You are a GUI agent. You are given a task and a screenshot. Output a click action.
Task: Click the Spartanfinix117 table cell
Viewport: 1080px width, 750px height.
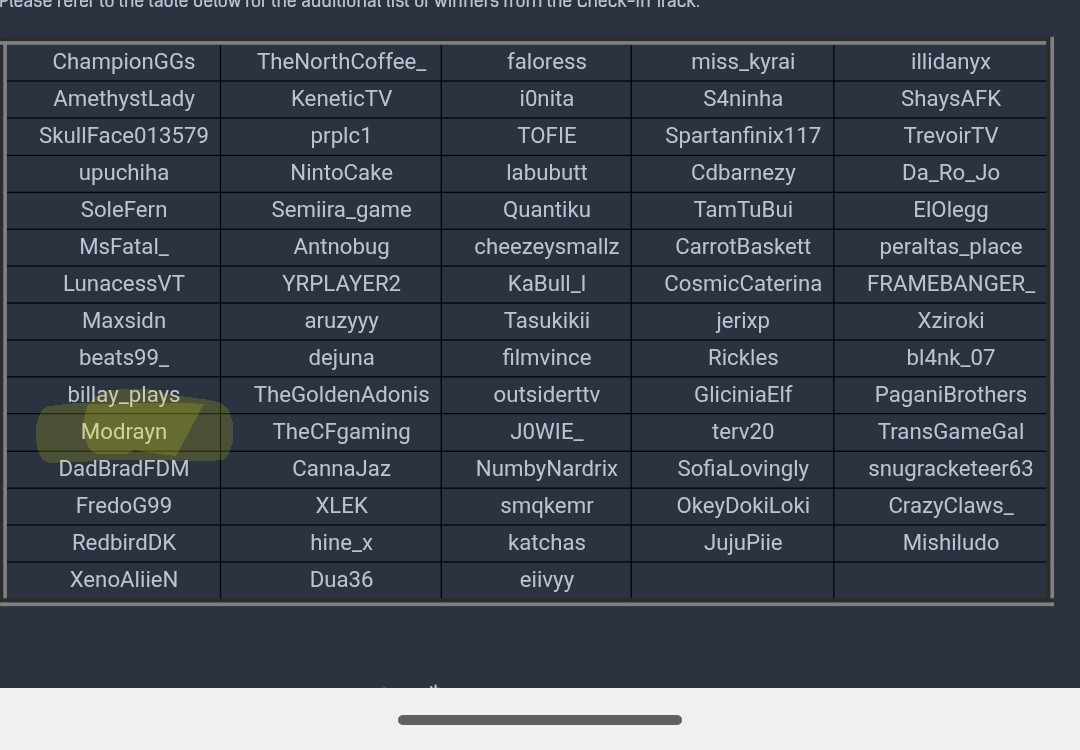click(x=743, y=136)
